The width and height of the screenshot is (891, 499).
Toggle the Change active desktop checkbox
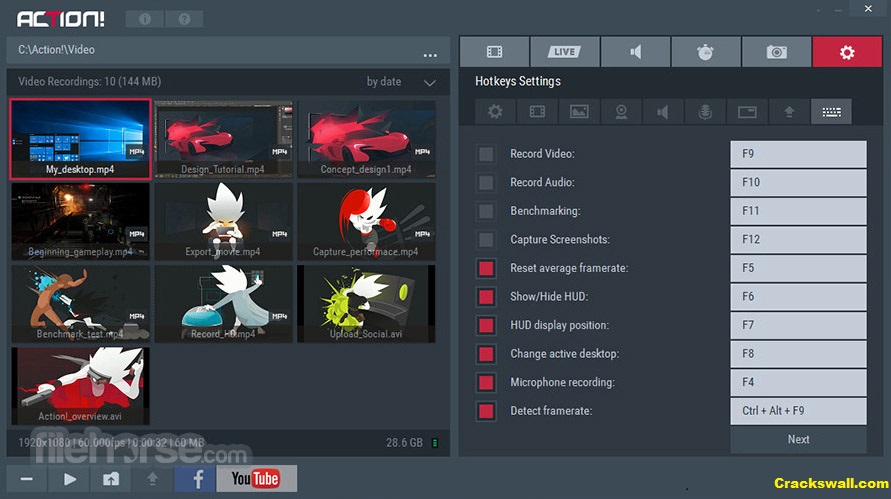pyautogui.click(x=486, y=354)
